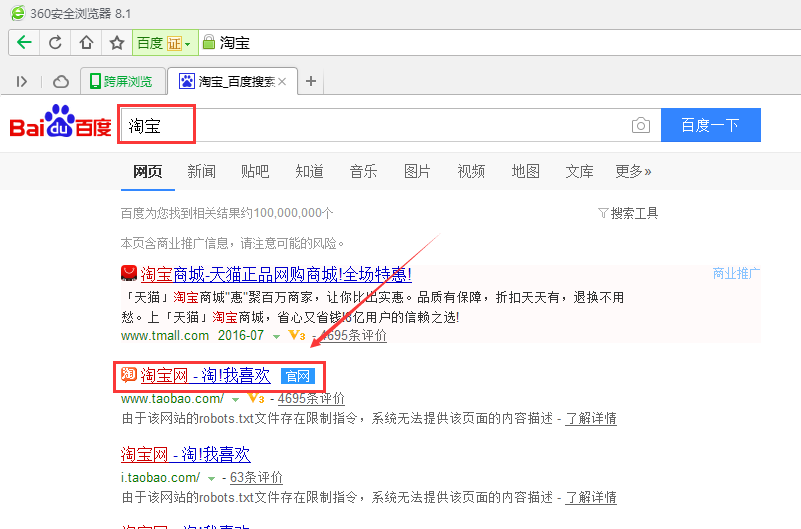Expand the 更多» categories
This screenshot has width=801, height=529.
633,172
